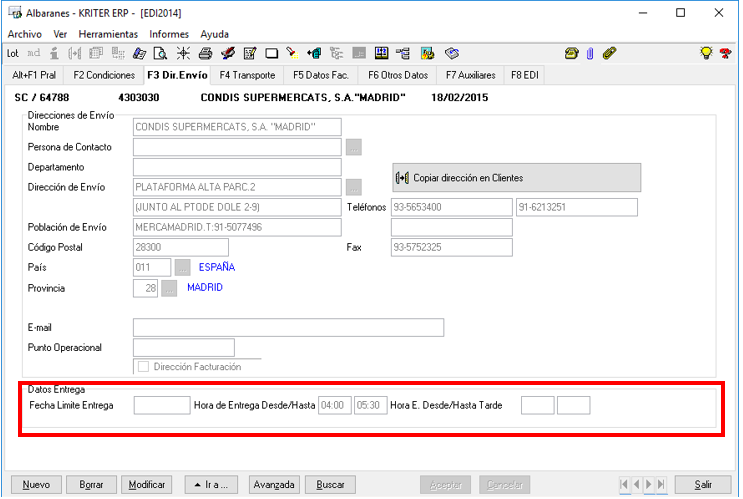
Task: Click the yellow telephone icon
Action: (571, 54)
